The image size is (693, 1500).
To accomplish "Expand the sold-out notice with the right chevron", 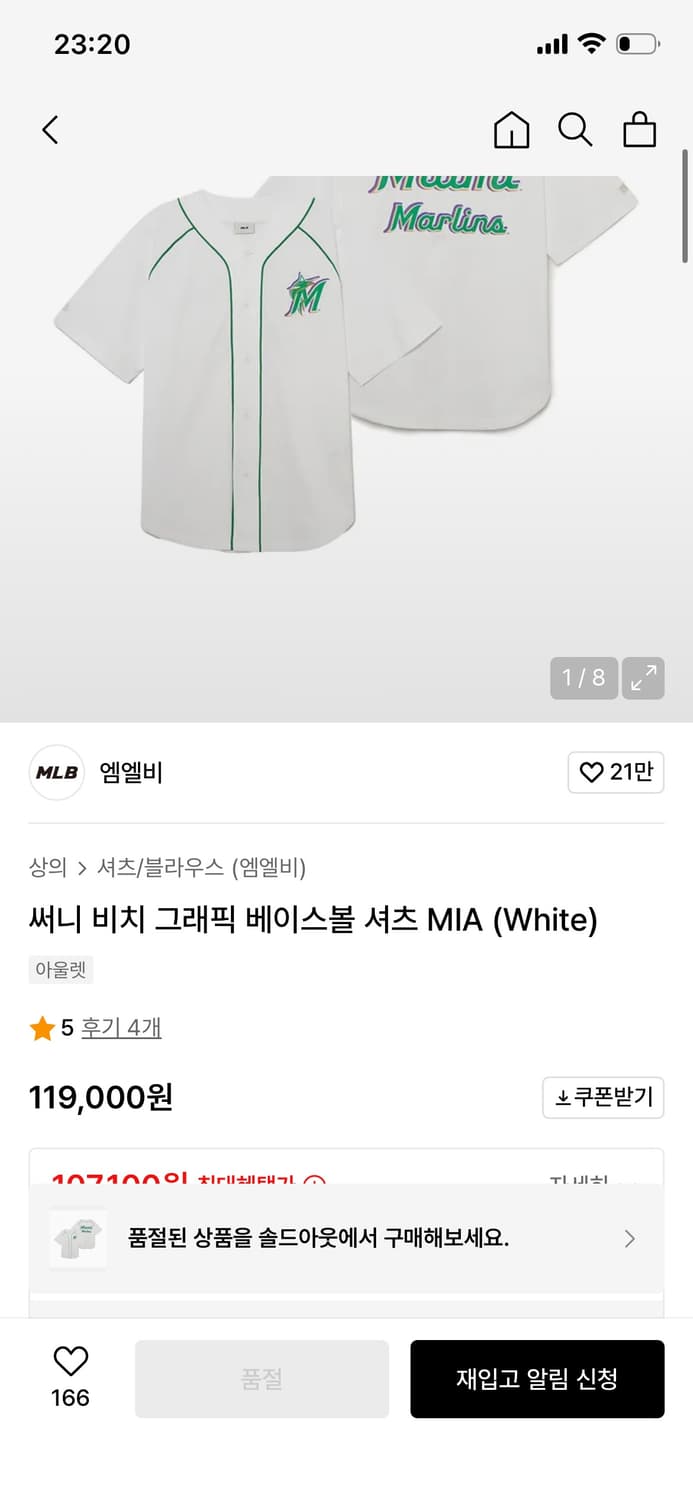I will (x=630, y=1238).
